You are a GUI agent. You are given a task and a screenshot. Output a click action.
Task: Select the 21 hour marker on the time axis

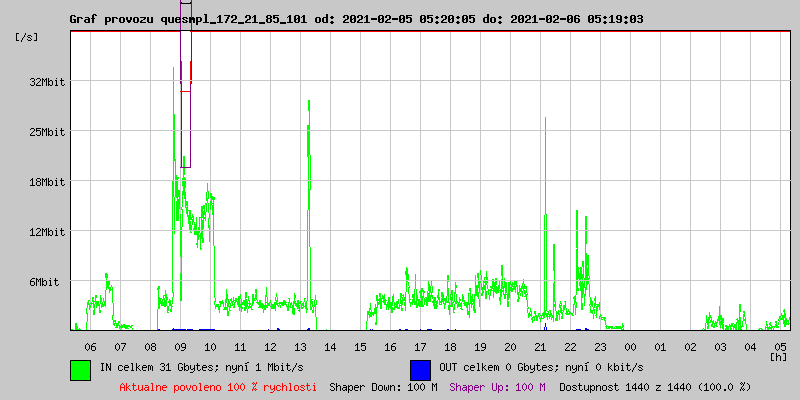pos(540,346)
